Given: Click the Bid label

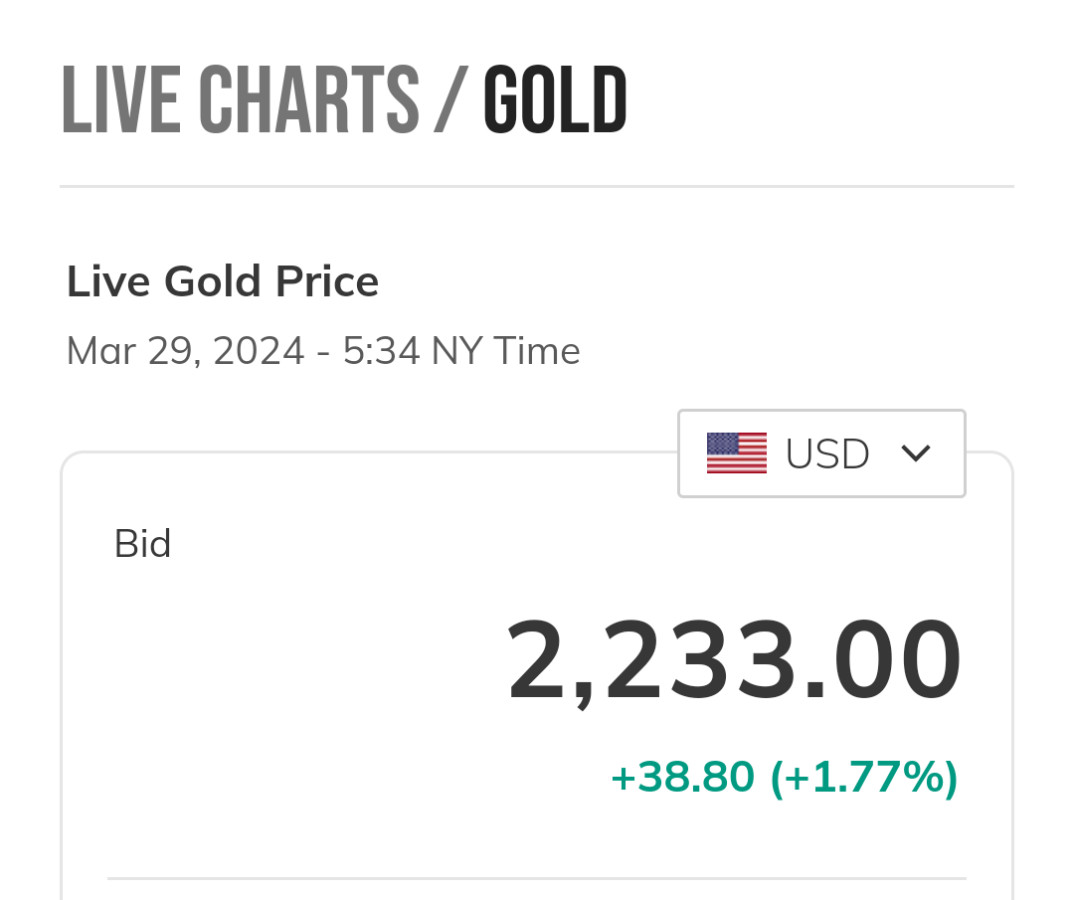Looking at the screenshot, I should [142, 544].
